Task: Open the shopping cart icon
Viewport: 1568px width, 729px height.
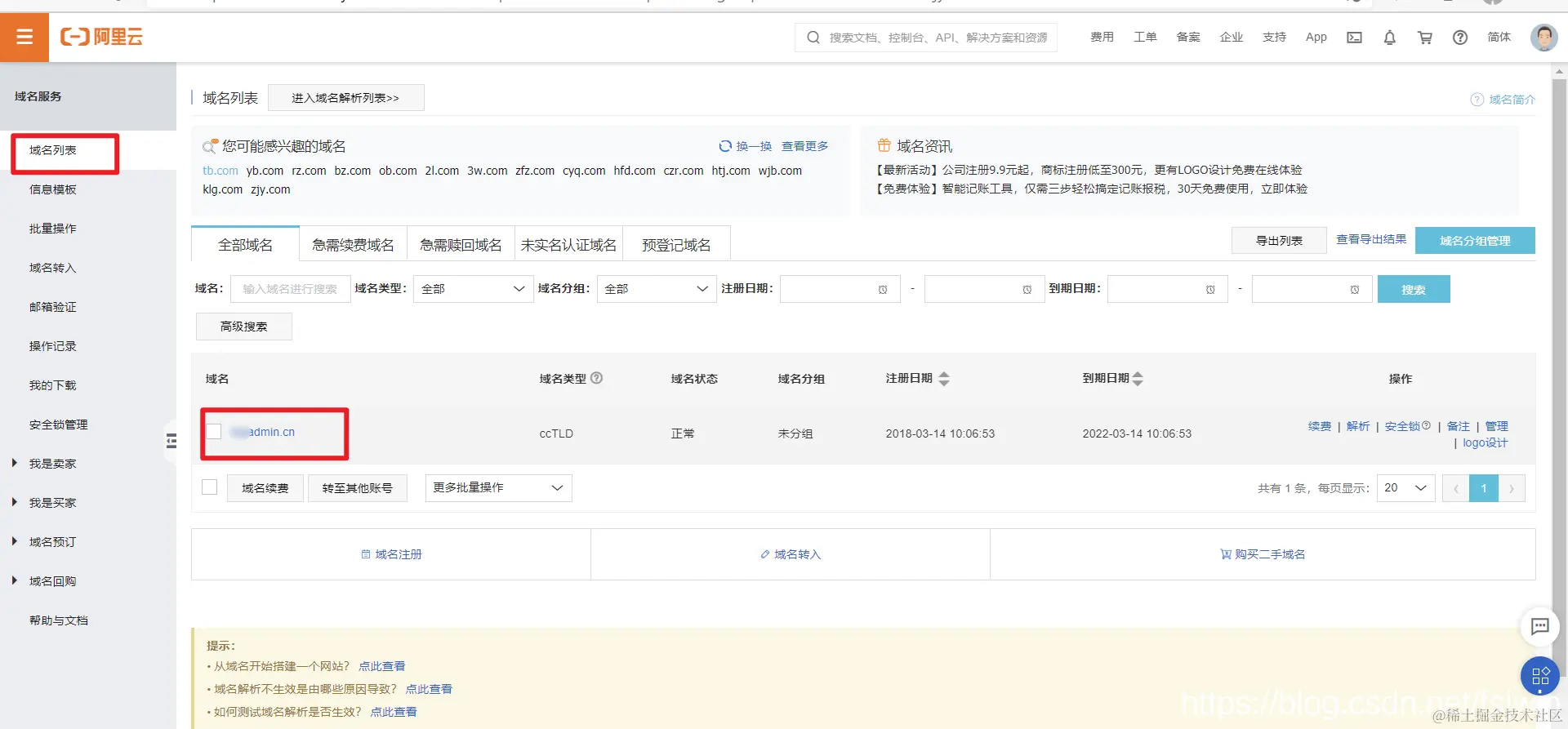Action: 1424,38
